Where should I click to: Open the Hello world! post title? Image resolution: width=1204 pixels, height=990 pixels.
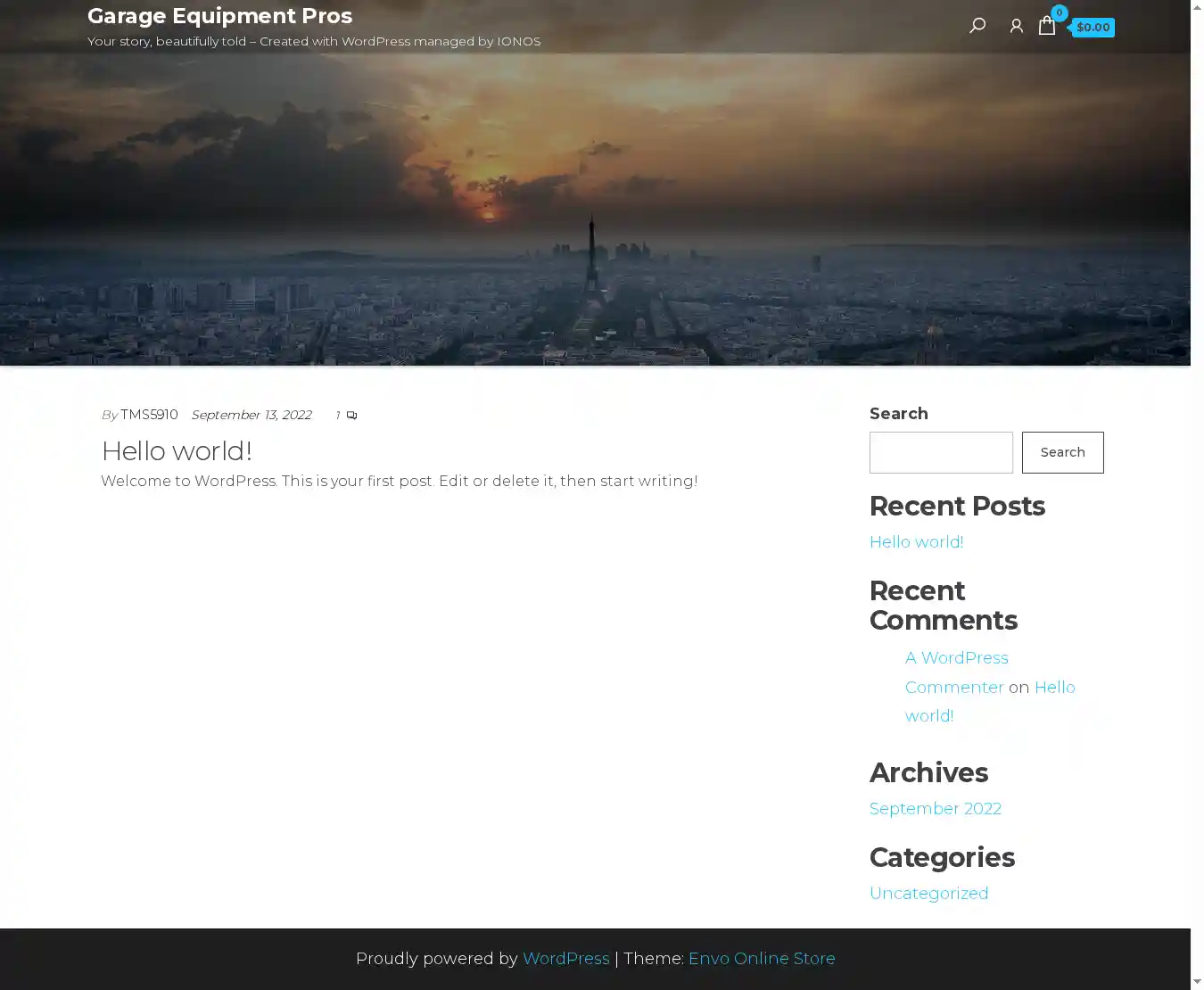point(177,451)
